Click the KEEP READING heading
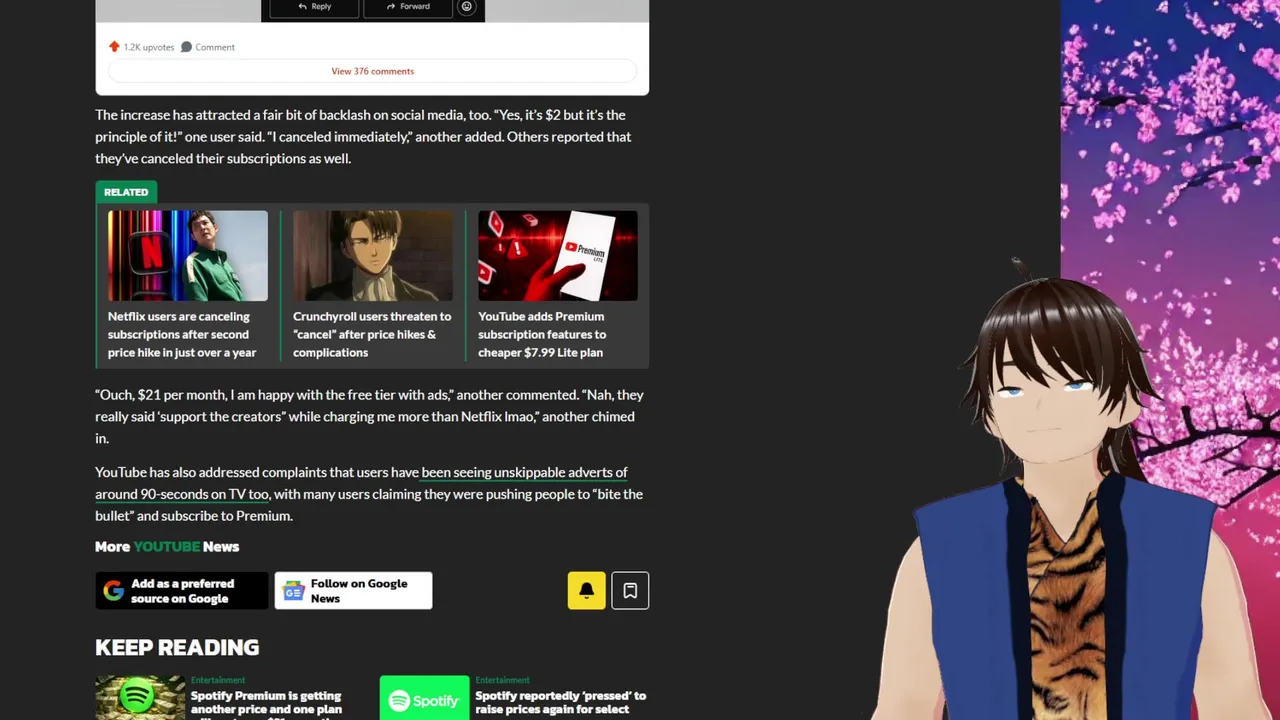This screenshot has height=720, width=1280. click(177, 647)
